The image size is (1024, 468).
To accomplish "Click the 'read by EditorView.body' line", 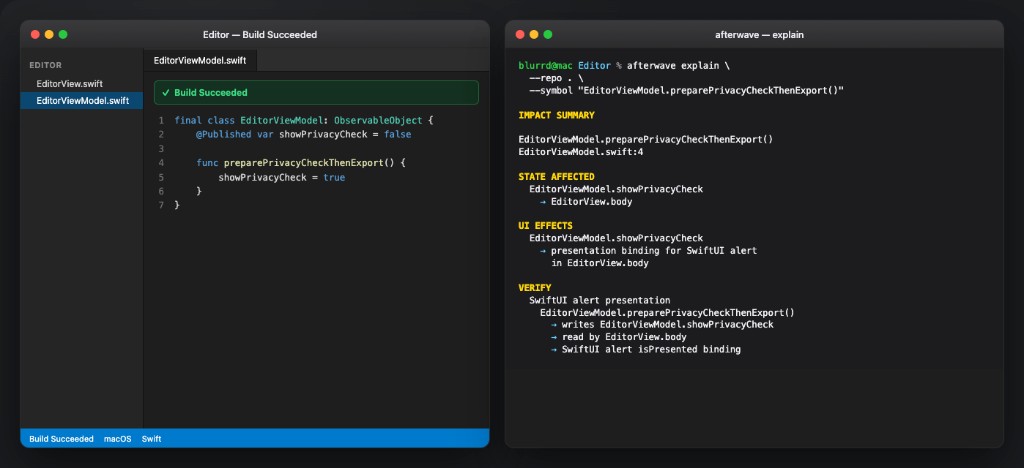I will pyautogui.click(x=618, y=337).
